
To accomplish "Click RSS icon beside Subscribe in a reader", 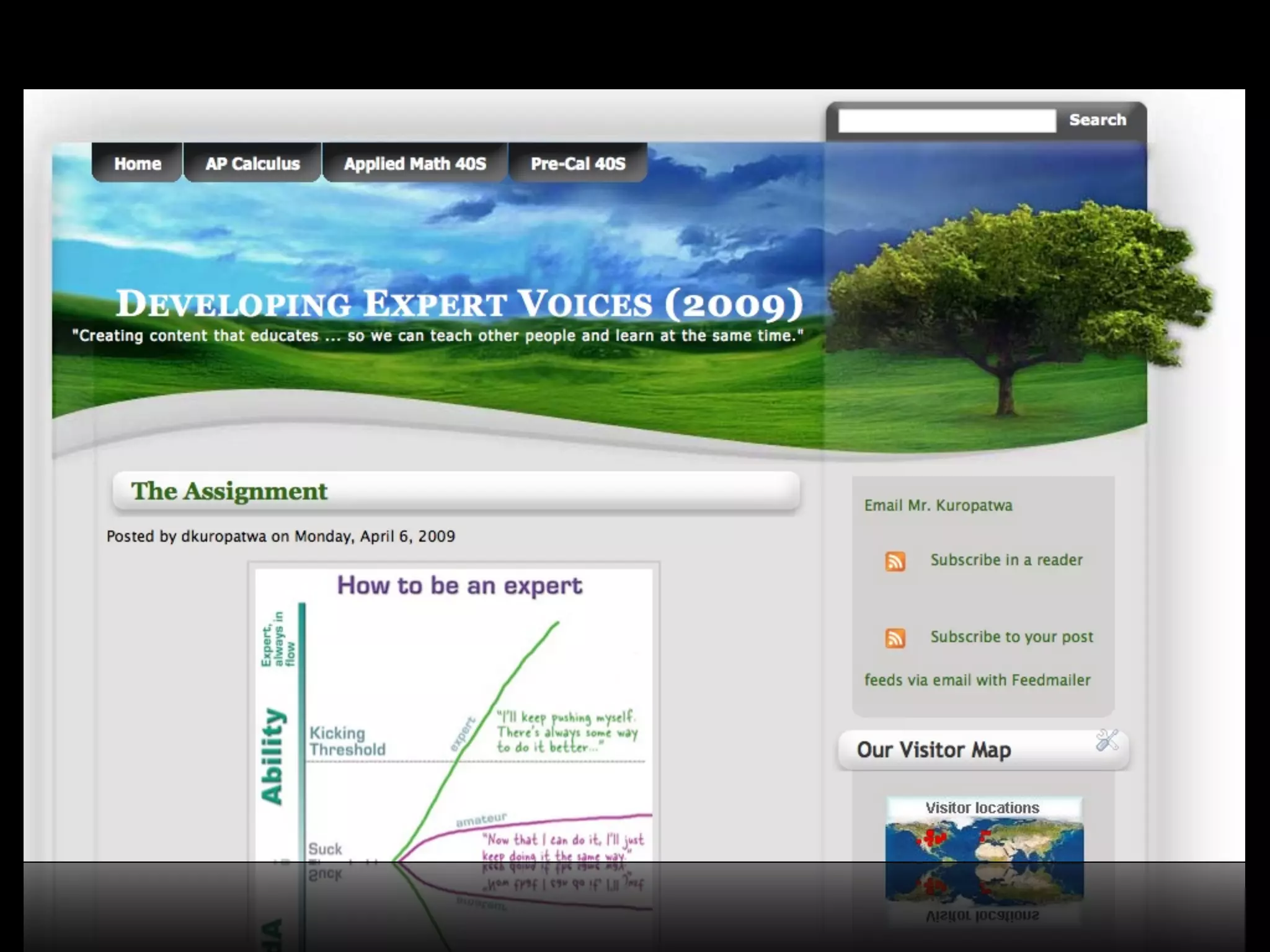I will point(895,562).
